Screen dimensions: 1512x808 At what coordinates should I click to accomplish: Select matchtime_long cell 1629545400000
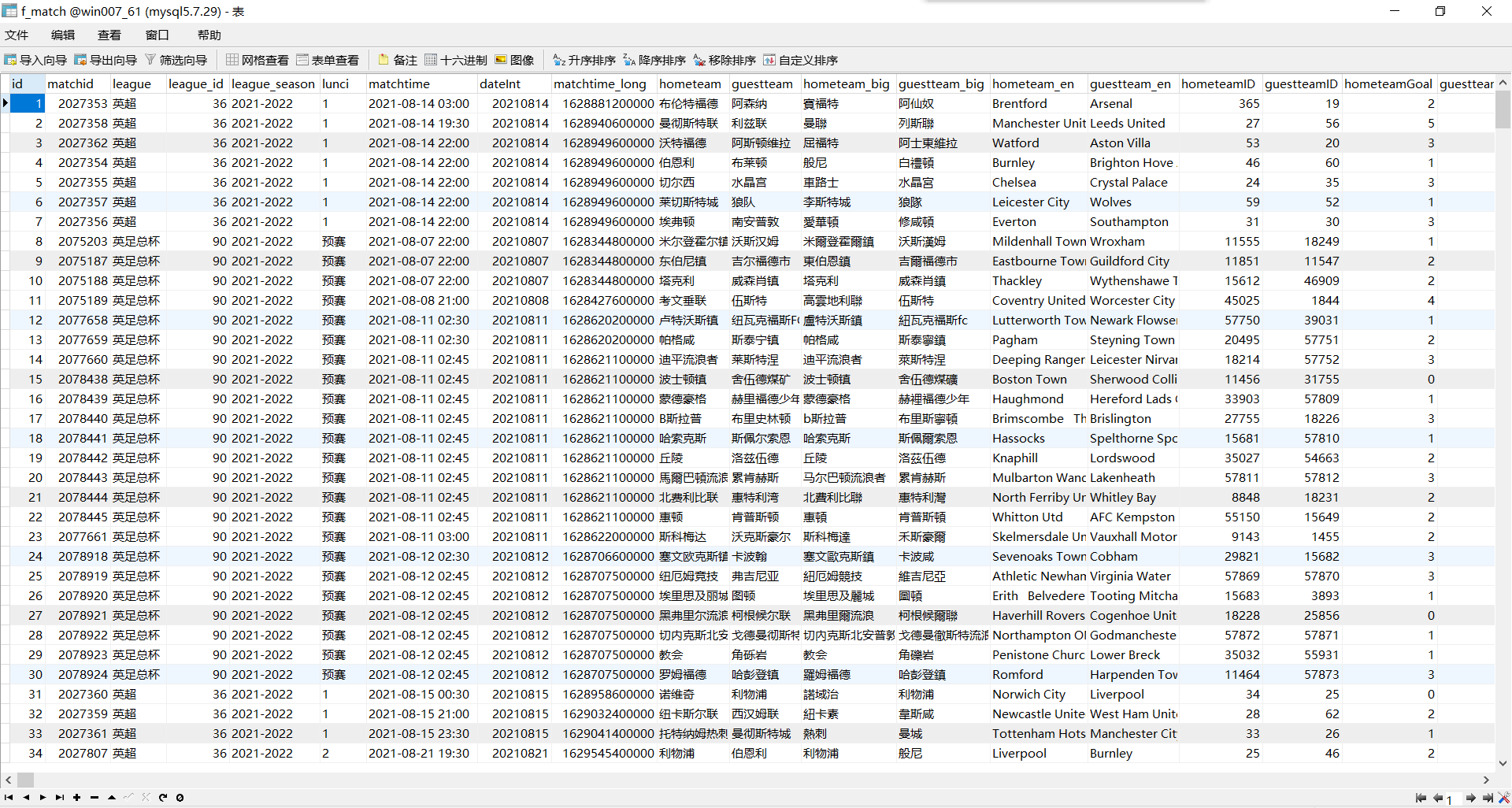click(604, 753)
